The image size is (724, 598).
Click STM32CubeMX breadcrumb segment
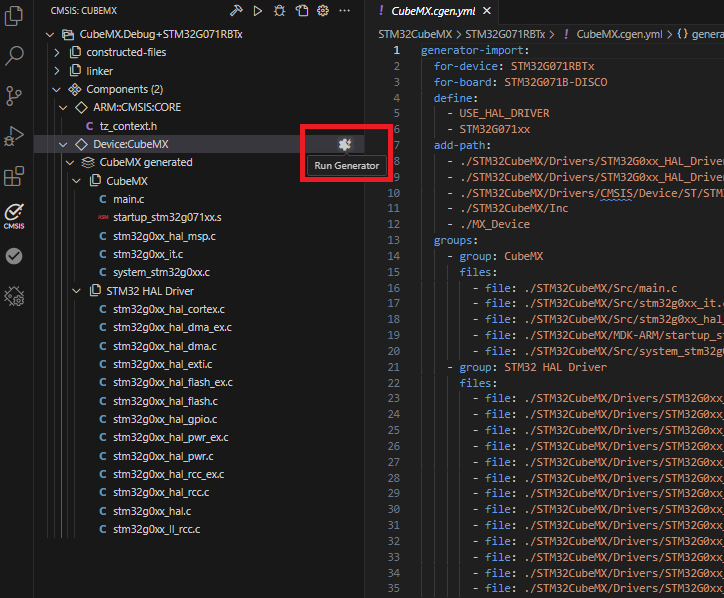point(415,35)
